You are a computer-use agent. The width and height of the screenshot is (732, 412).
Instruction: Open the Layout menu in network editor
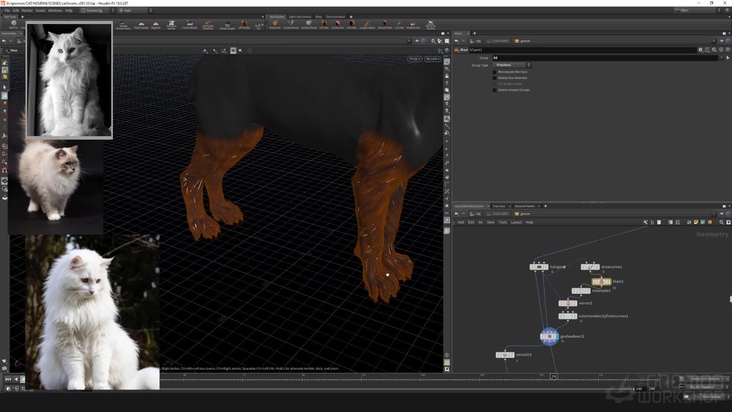pos(516,222)
